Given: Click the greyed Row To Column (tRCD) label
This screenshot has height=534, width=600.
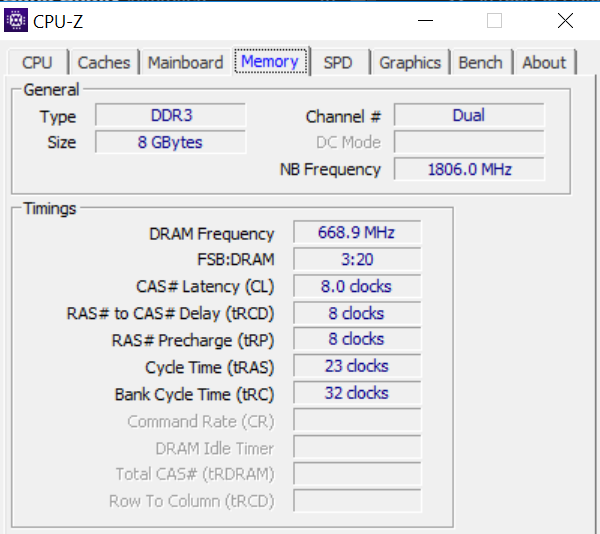Looking at the screenshot, I should pos(192,501).
